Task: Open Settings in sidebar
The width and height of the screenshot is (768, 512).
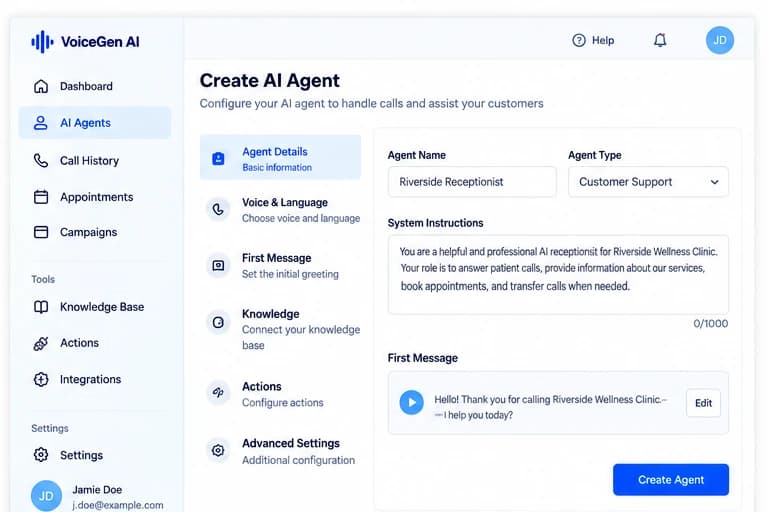Action: [x=94, y=455]
